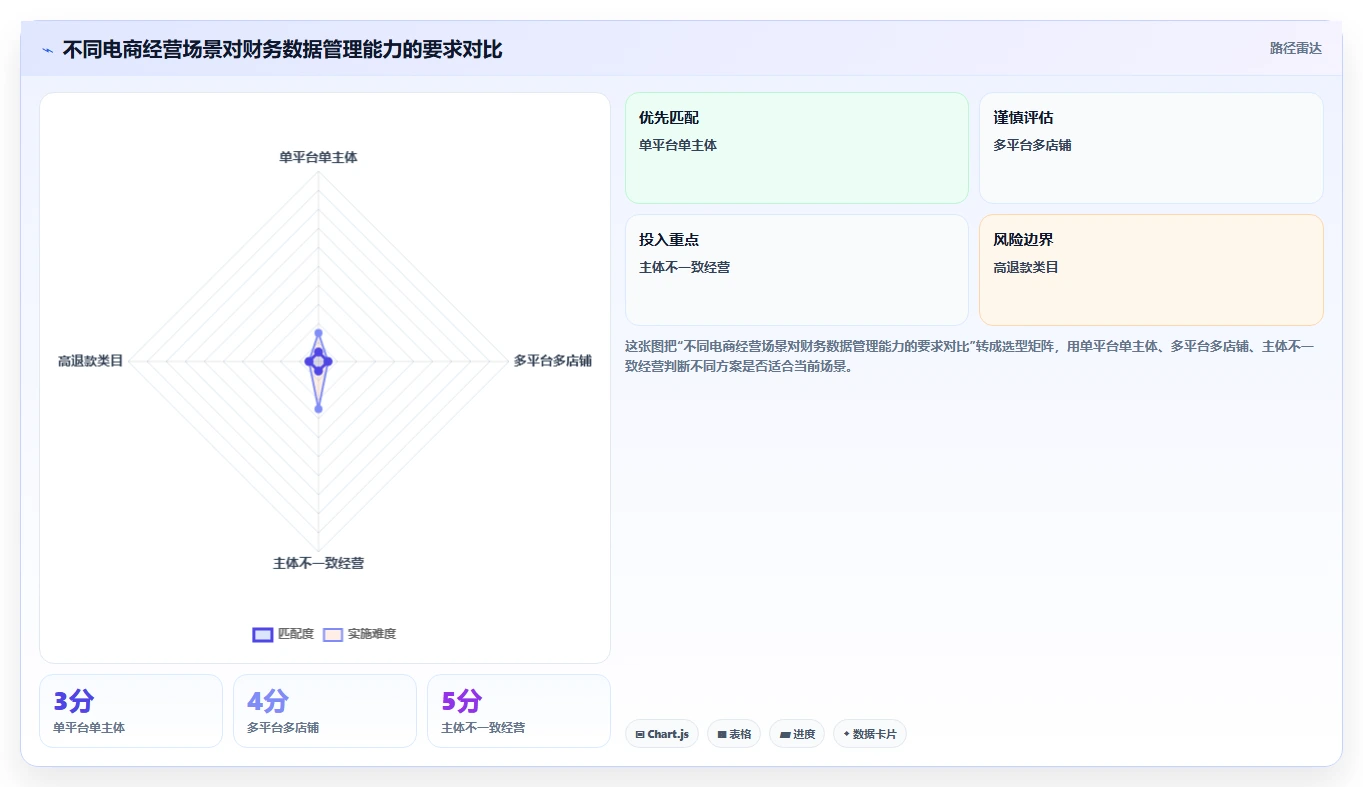Open the 优先匹配 card
This screenshot has width=1363, height=787.
pyautogui.click(x=797, y=148)
